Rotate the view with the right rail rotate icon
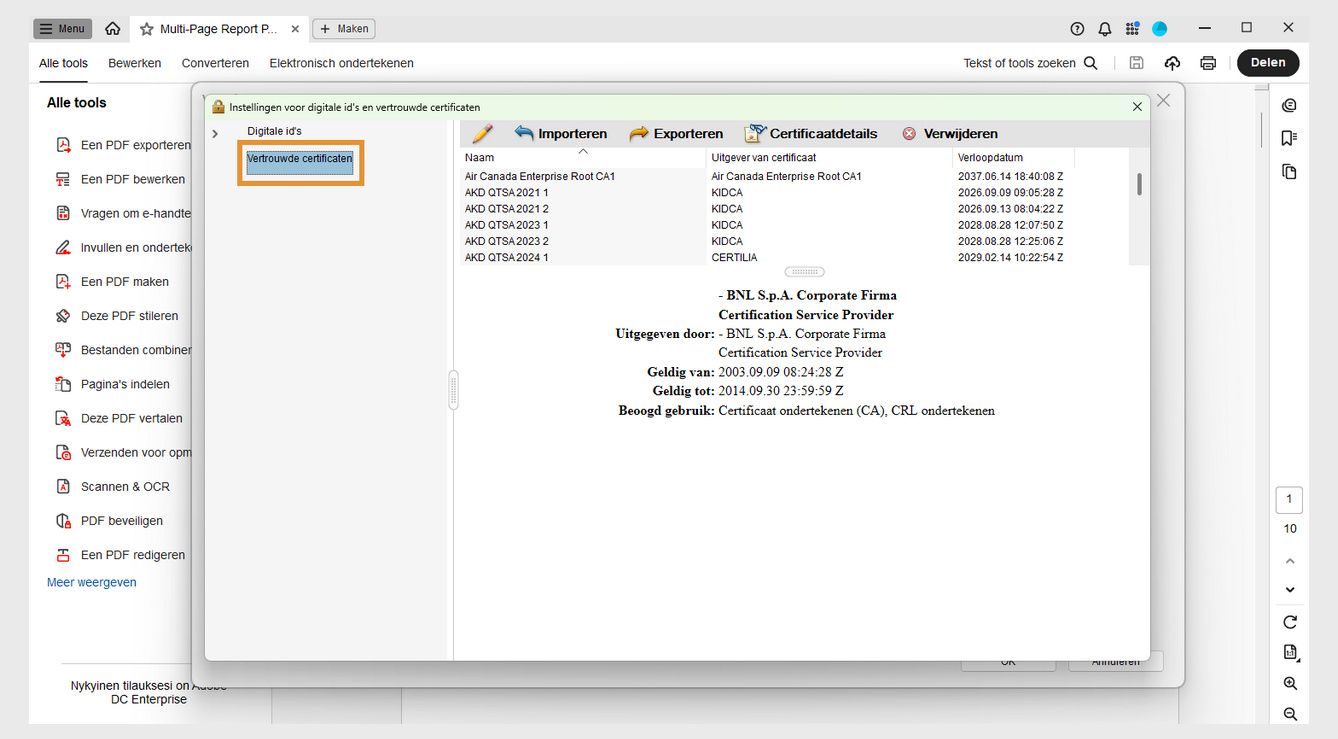 point(1290,622)
